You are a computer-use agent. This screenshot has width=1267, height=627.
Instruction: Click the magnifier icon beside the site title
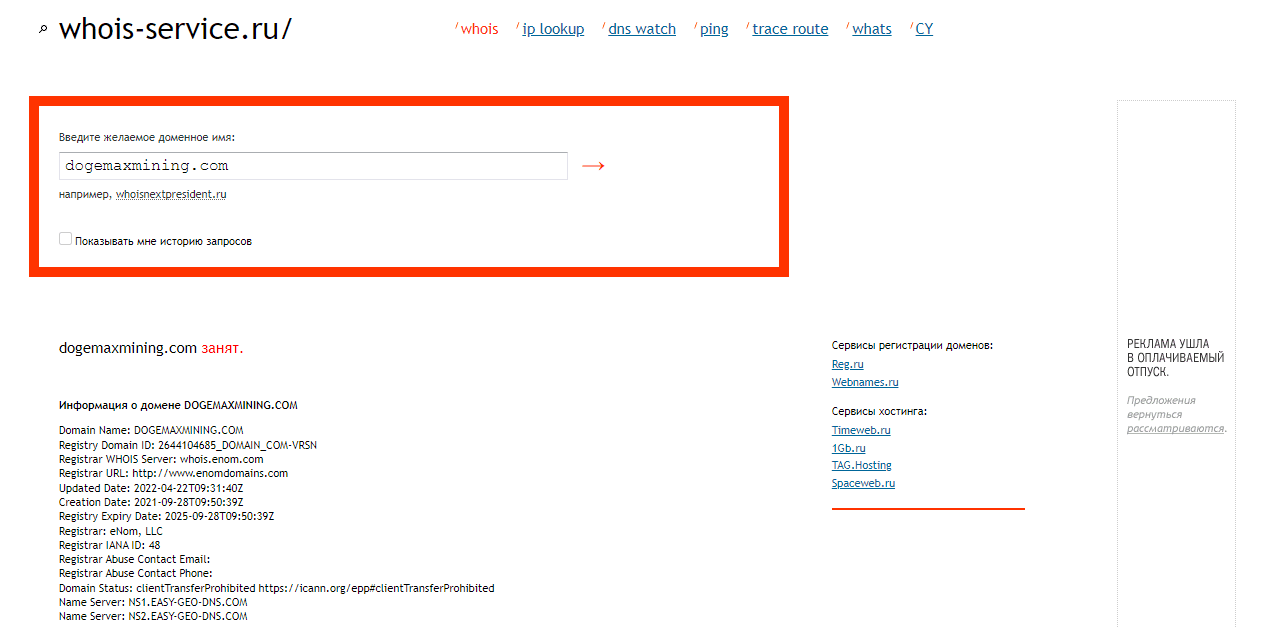pos(43,30)
